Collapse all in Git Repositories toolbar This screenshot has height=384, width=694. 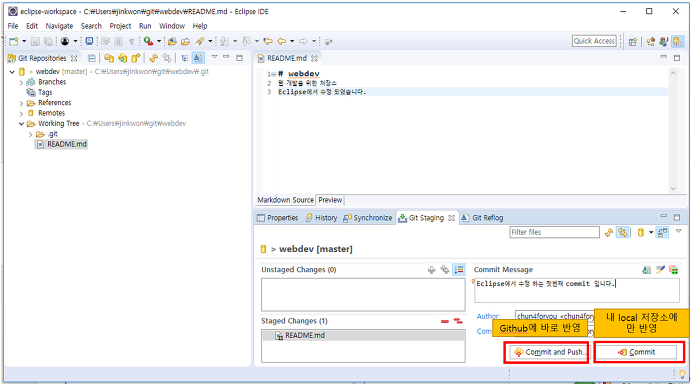click(x=92, y=58)
